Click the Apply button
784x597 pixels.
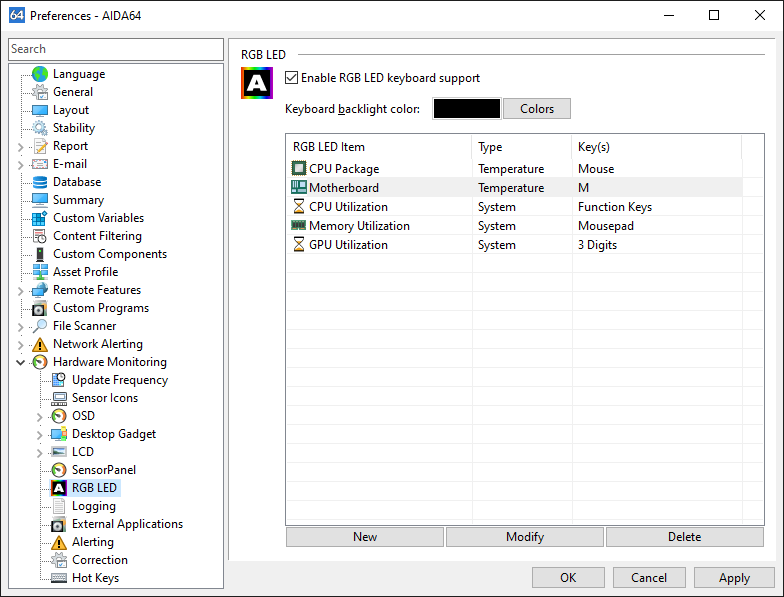(734, 578)
